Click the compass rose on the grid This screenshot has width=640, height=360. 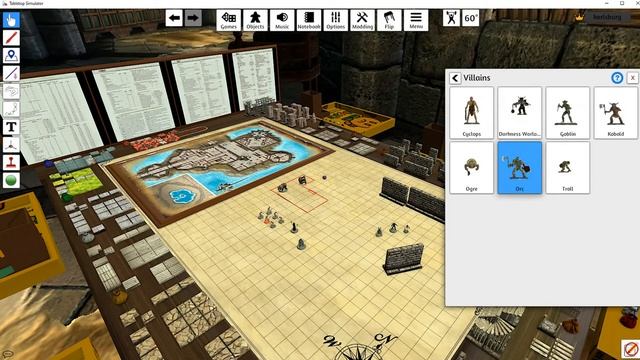coord(359,347)
